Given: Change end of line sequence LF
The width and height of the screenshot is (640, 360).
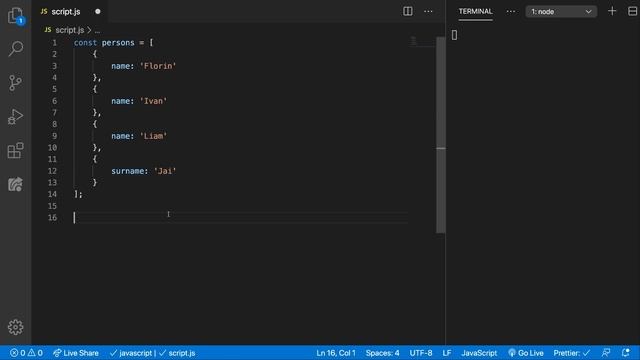Looking at the screenshot, I should click(x=447, y=353).
